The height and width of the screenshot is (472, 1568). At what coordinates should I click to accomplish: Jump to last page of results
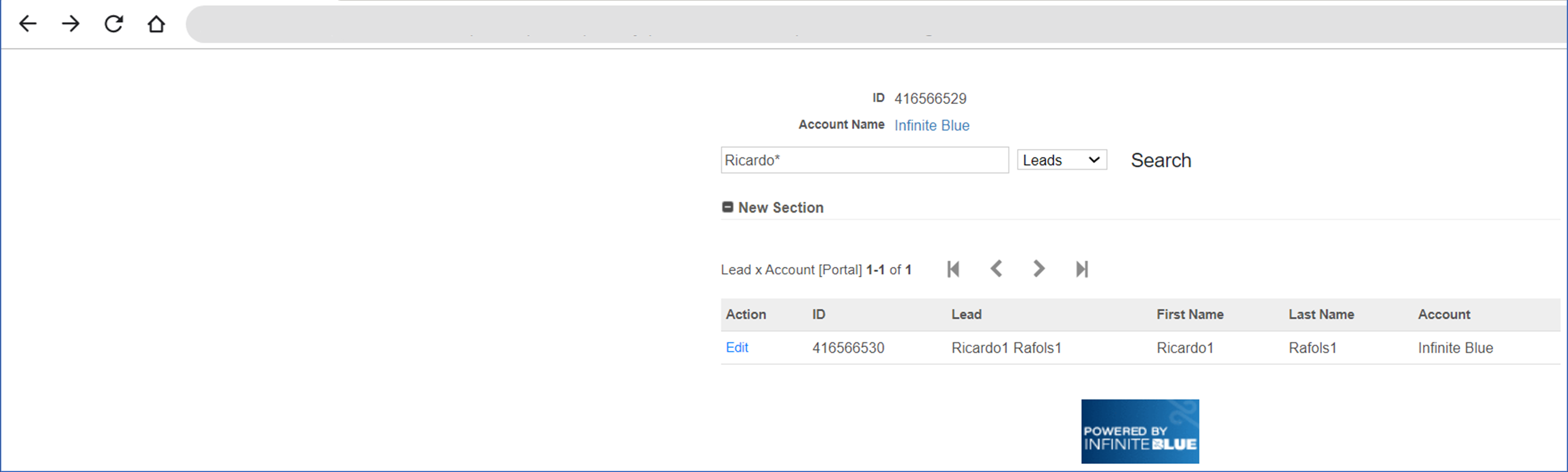coord(1081,269)
